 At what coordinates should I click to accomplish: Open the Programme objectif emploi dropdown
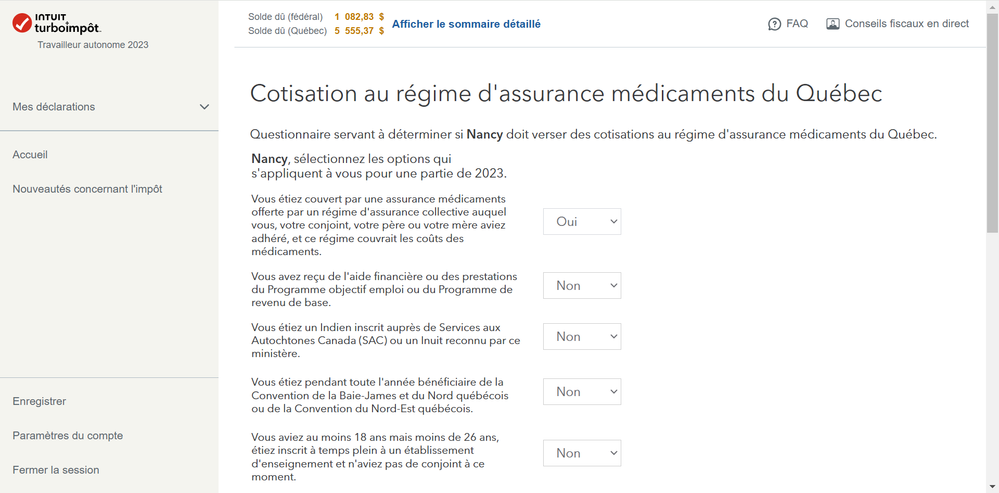[582, 285]
